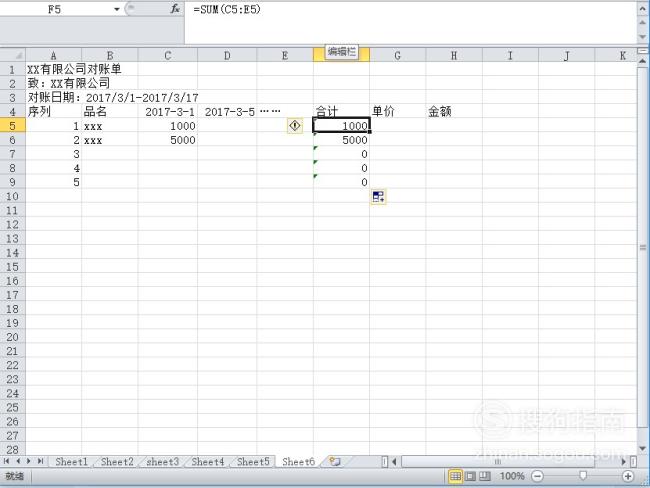Image resolution: width=650 pixels, height=488 pixels.
Task: Click the 100% zoom level label
Action: (512, 476)
